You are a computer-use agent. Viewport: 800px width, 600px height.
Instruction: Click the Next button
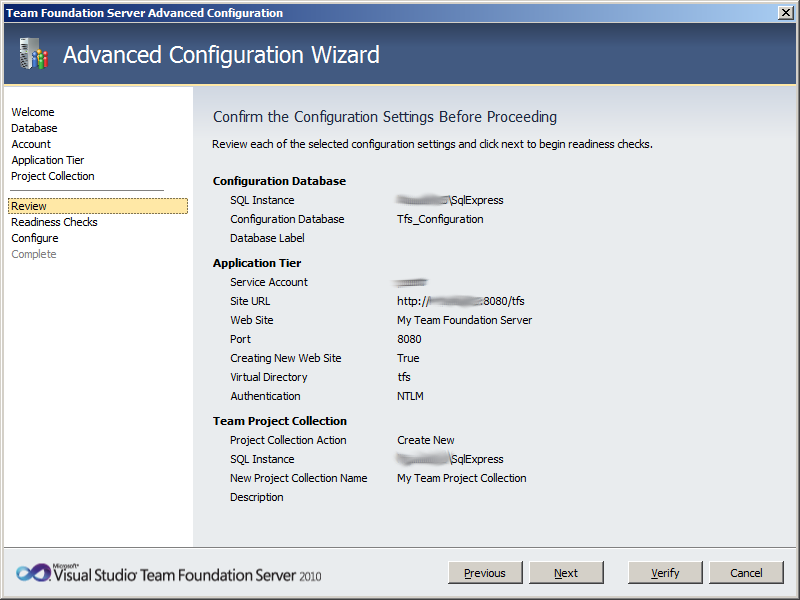566,572
